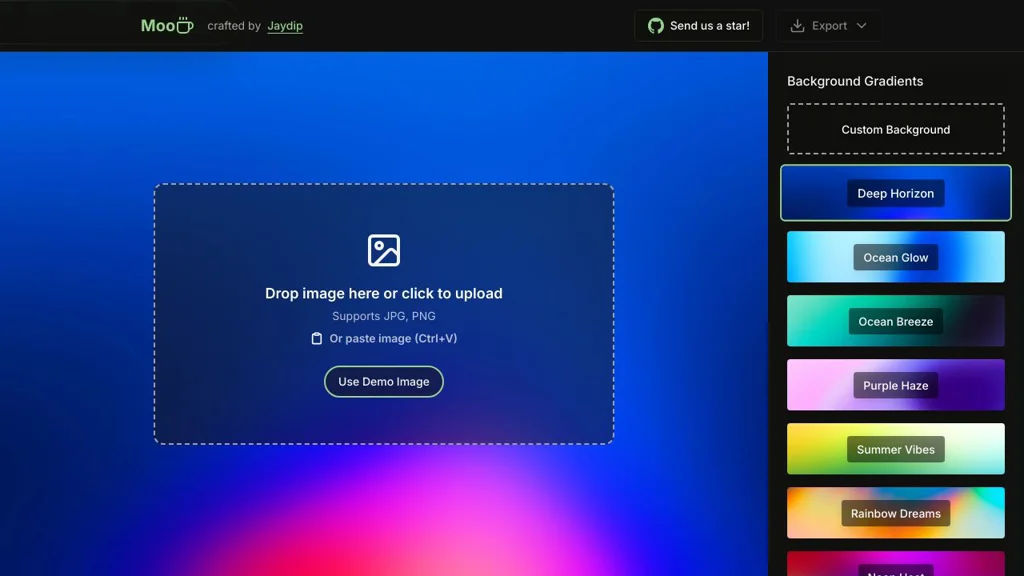Viewport: 1024px width, 576px height.
Task: Click the clipboard paste icon
Action: click(x=317, y=338)
